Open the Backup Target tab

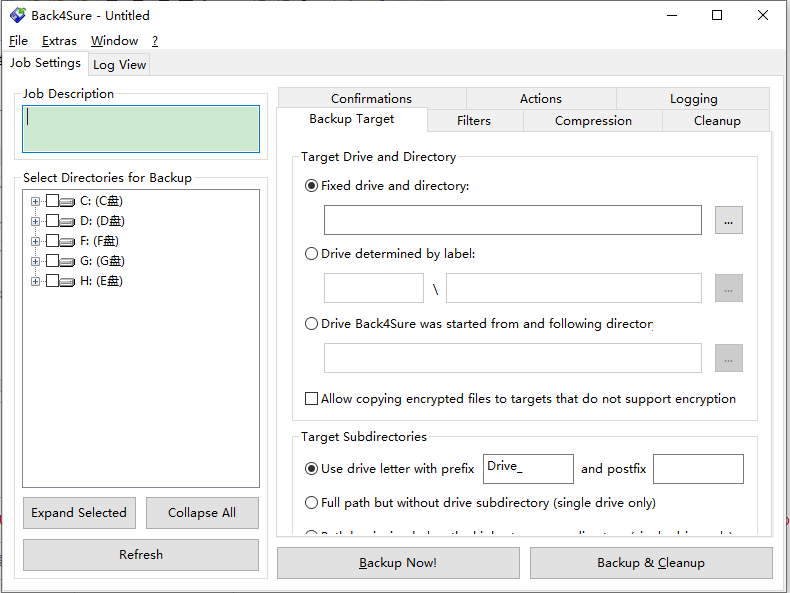click(x=352, y=119)
